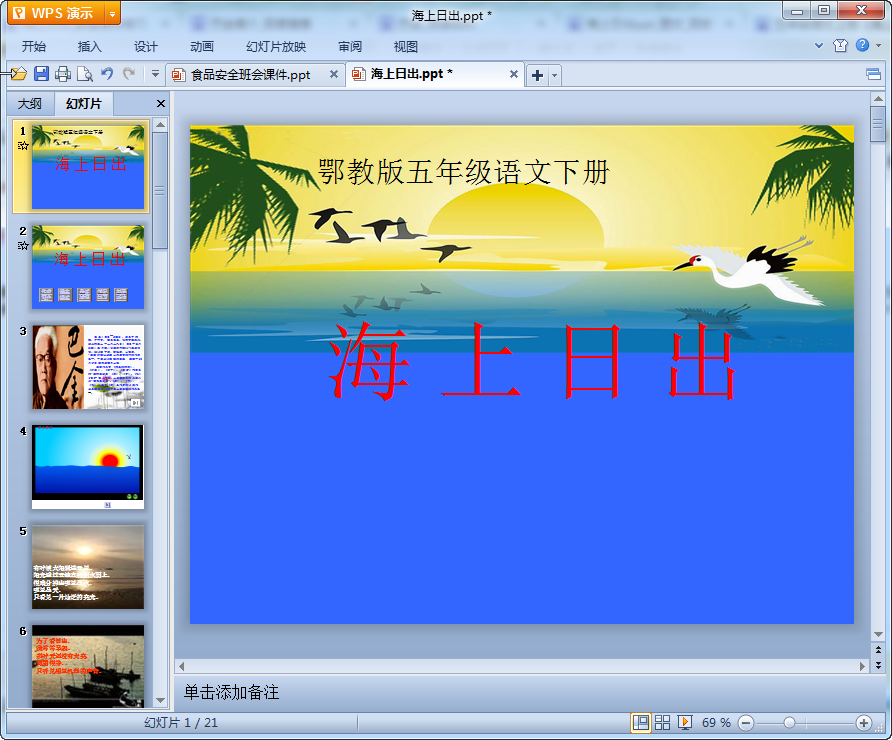This screenshot has height=740, width=892.
Task: Maximize the WPS window
Action: (x=824, y=11)
